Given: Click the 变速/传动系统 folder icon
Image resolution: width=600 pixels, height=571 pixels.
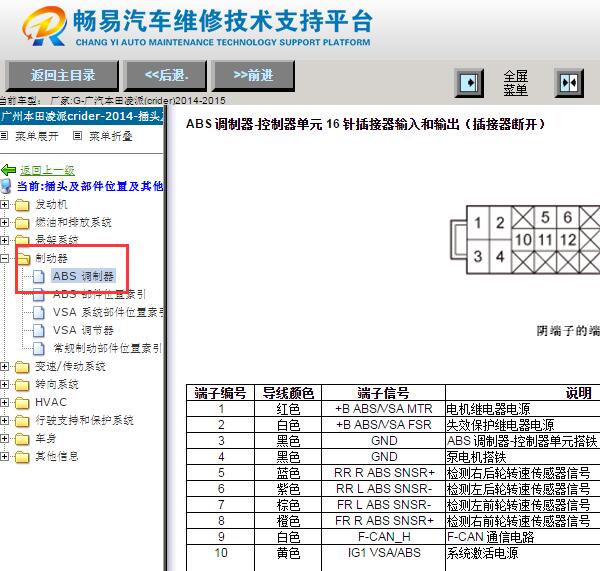Looking at the screenshot, I should [22, 367].
